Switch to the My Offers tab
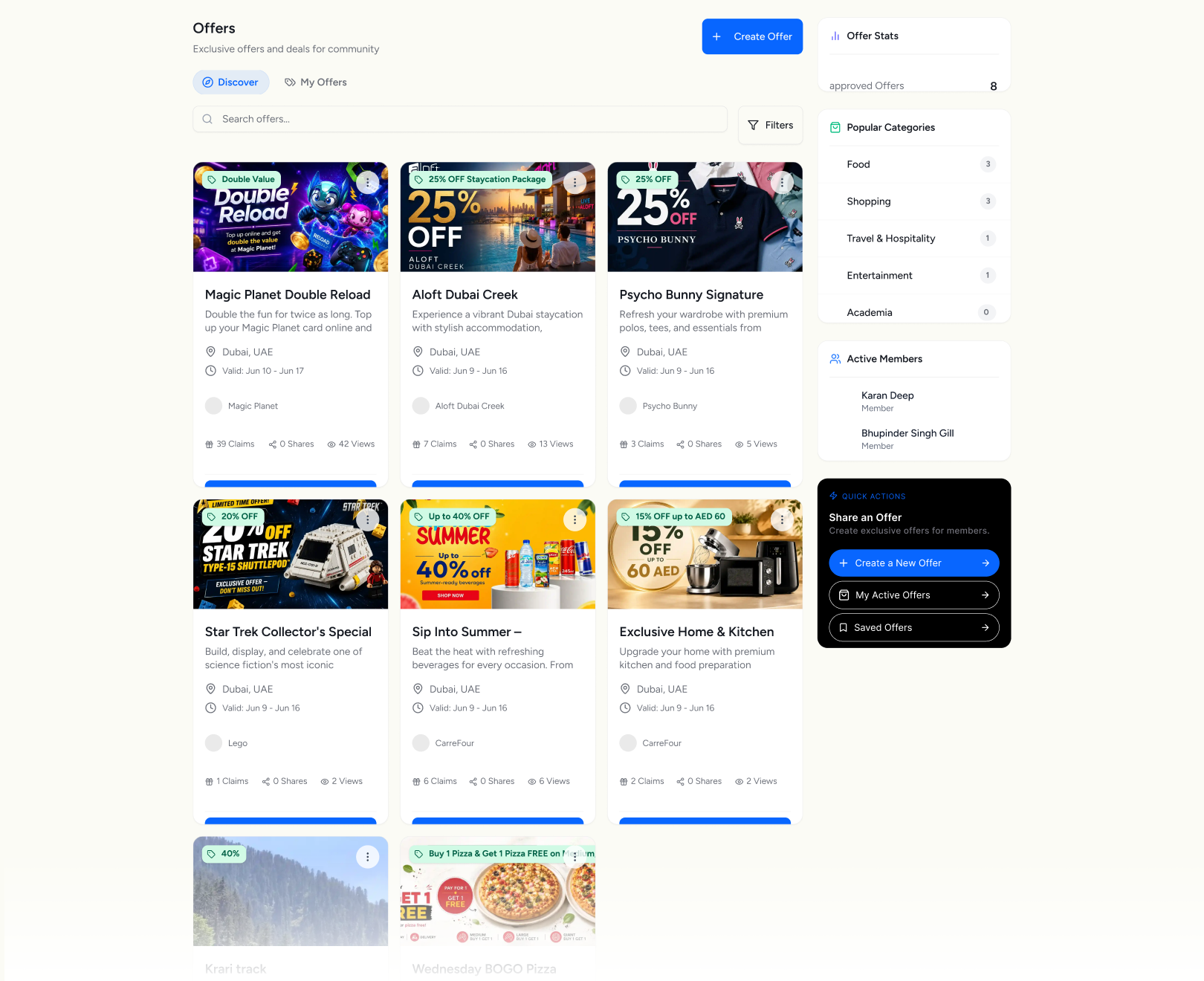Screen dimensions: 1204x981 [x=316, y=82]
